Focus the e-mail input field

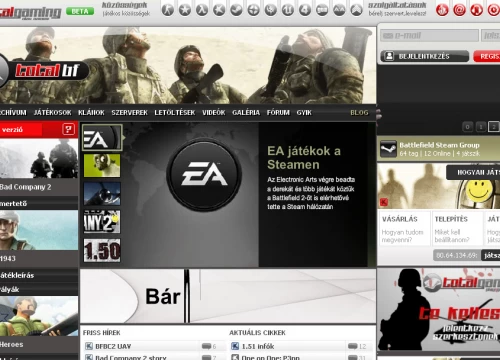click(429, 35)
